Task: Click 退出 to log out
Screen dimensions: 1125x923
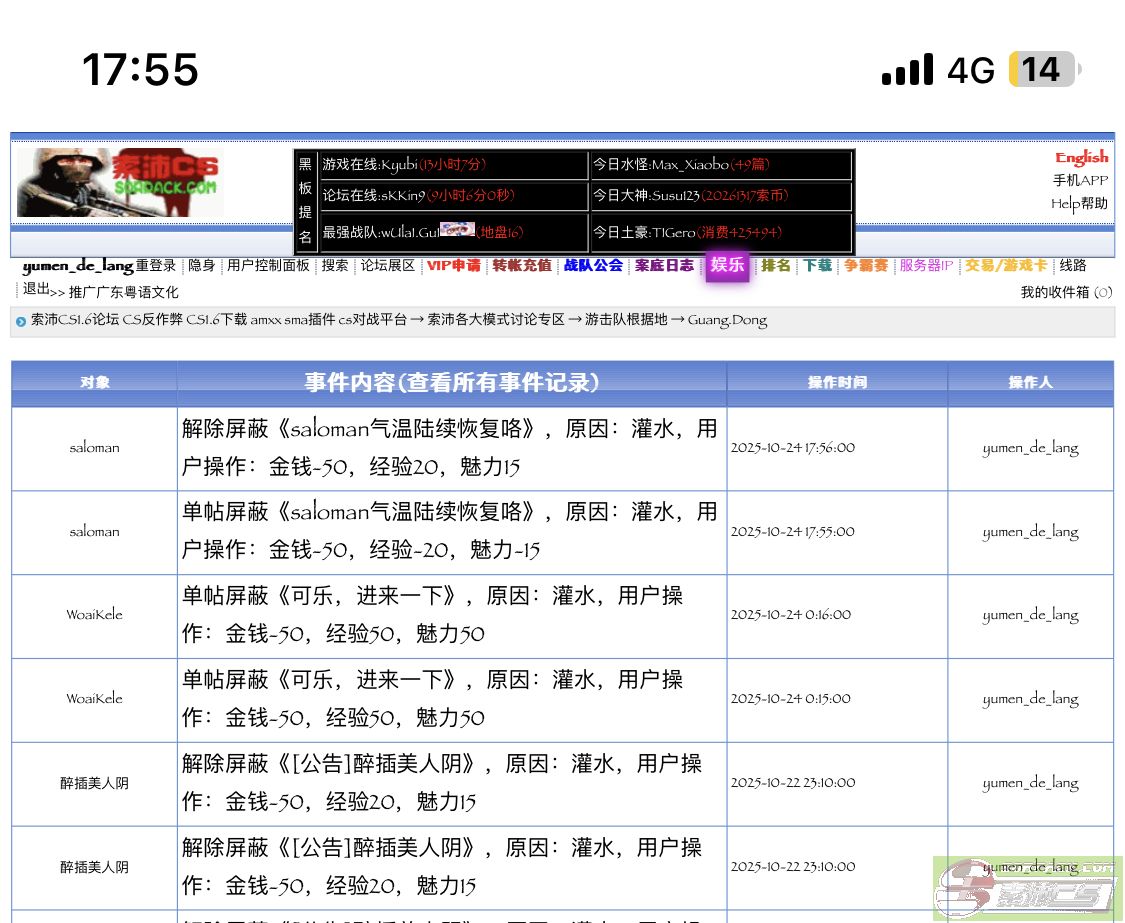Action: coord(36,288)
